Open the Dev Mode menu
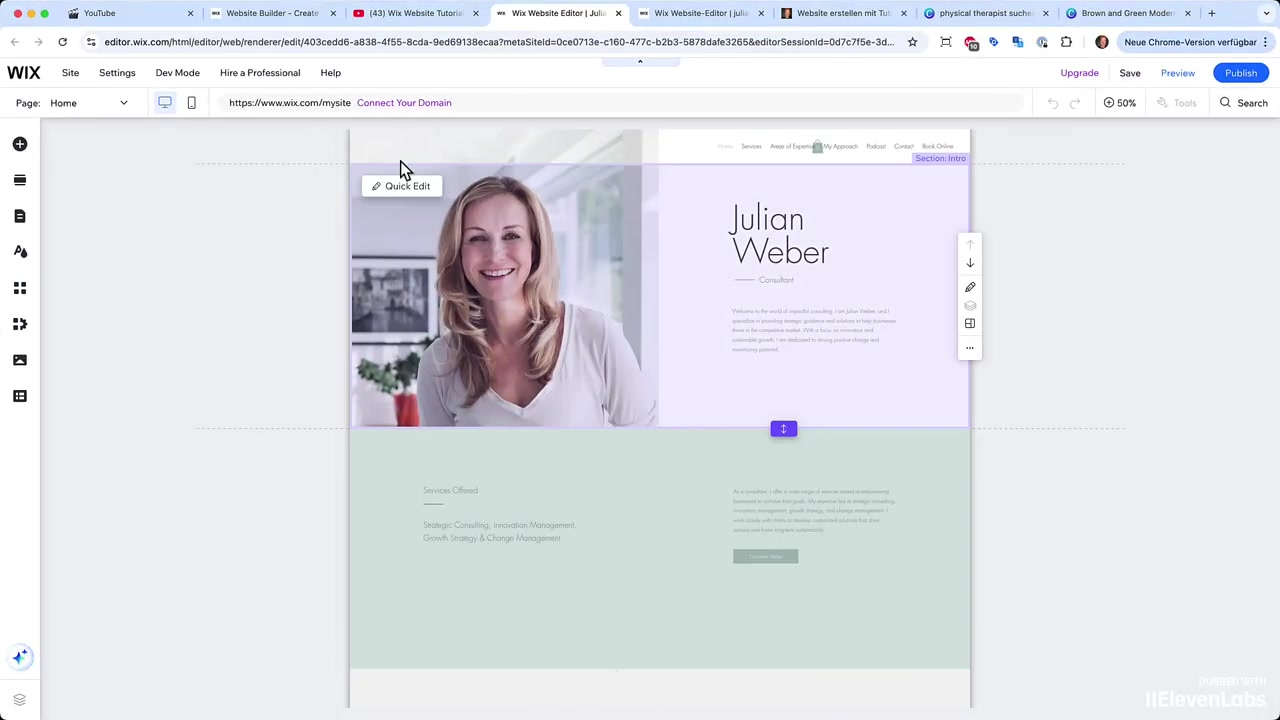Screen dimensions: 1280x720 click(177, 73)
